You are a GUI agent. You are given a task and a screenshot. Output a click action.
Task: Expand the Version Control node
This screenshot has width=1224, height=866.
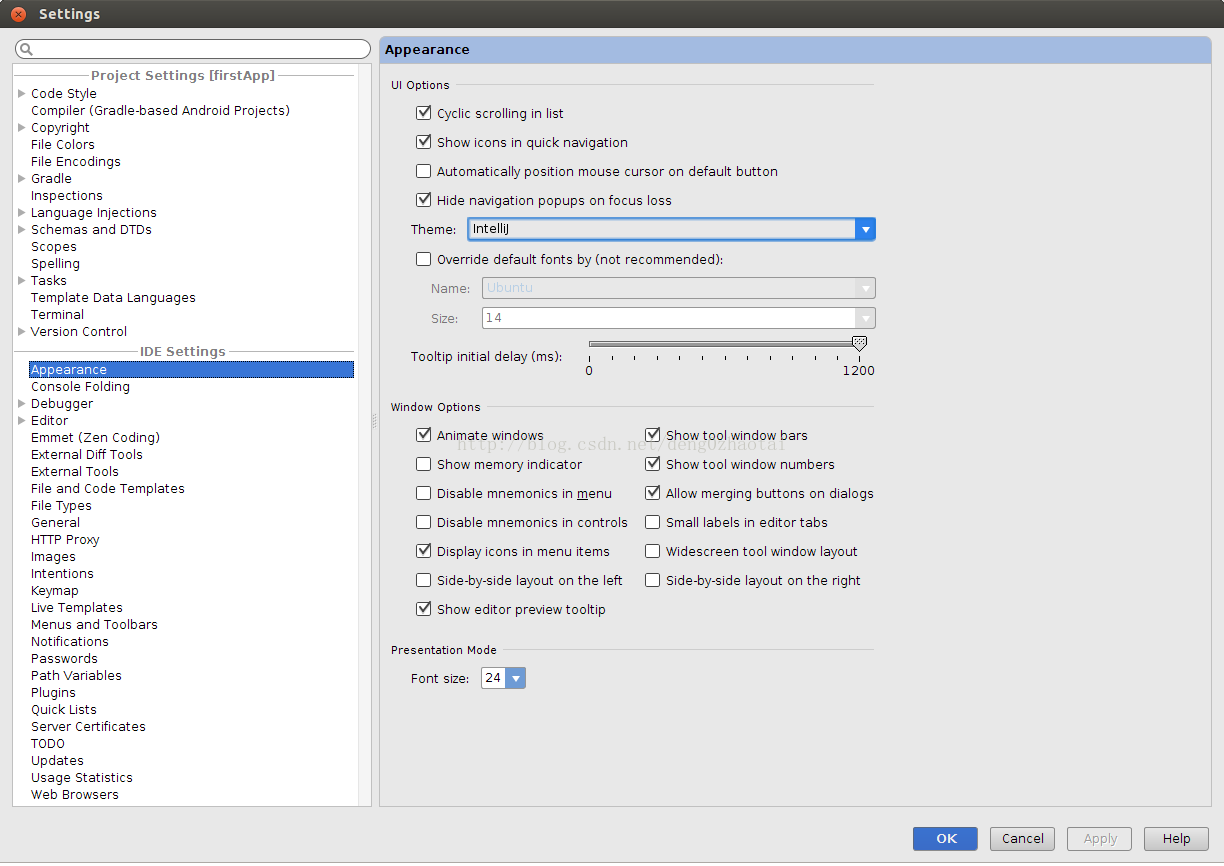pyautogui.click(x=22, y=331)
